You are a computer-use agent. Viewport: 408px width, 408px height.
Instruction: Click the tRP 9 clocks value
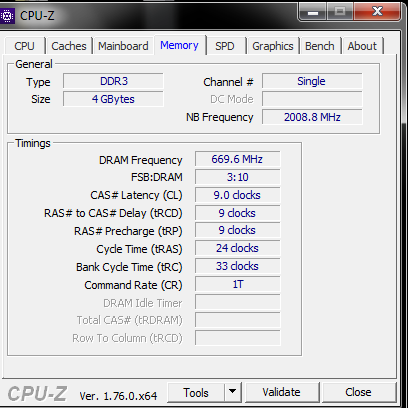coord(237,230)
